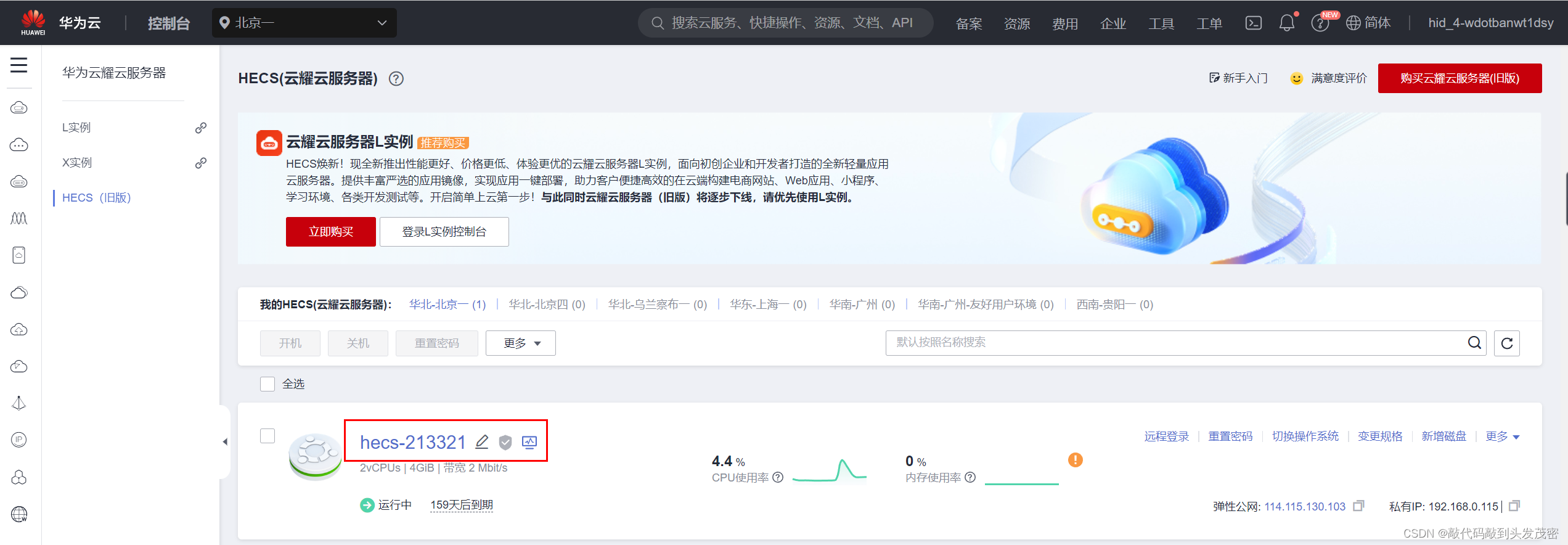
Task: Open the help question mark with NEW badge
Action: pyautogui.click(x=1320, y=23)
